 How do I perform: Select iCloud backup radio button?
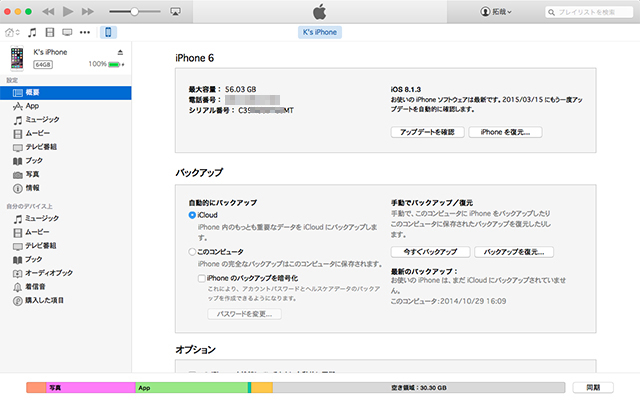pos(192,215)
